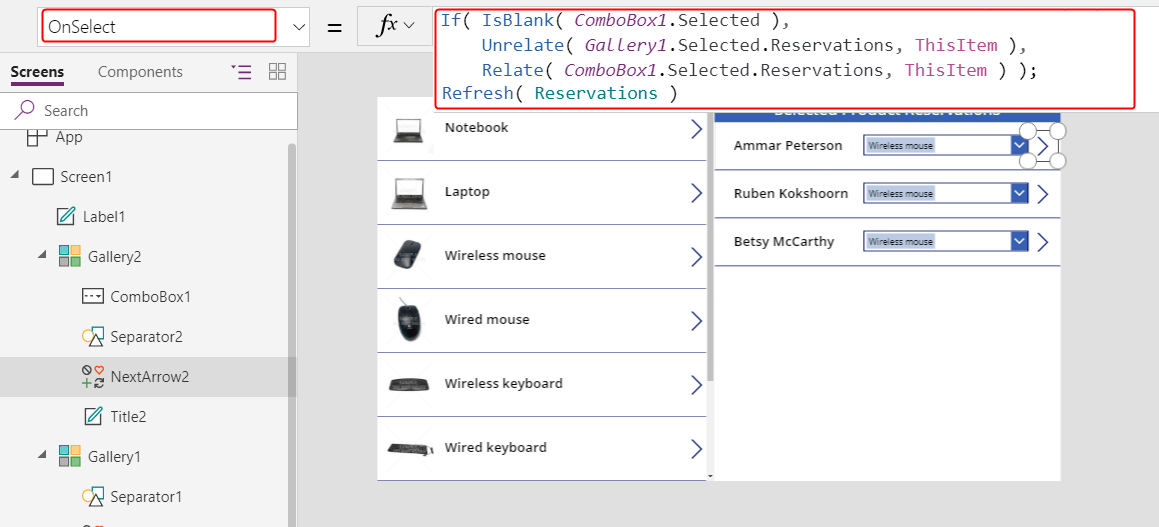Open the property dropdown showing OnSelect
Screen dimensions: 1159x527
click(299, 27)
